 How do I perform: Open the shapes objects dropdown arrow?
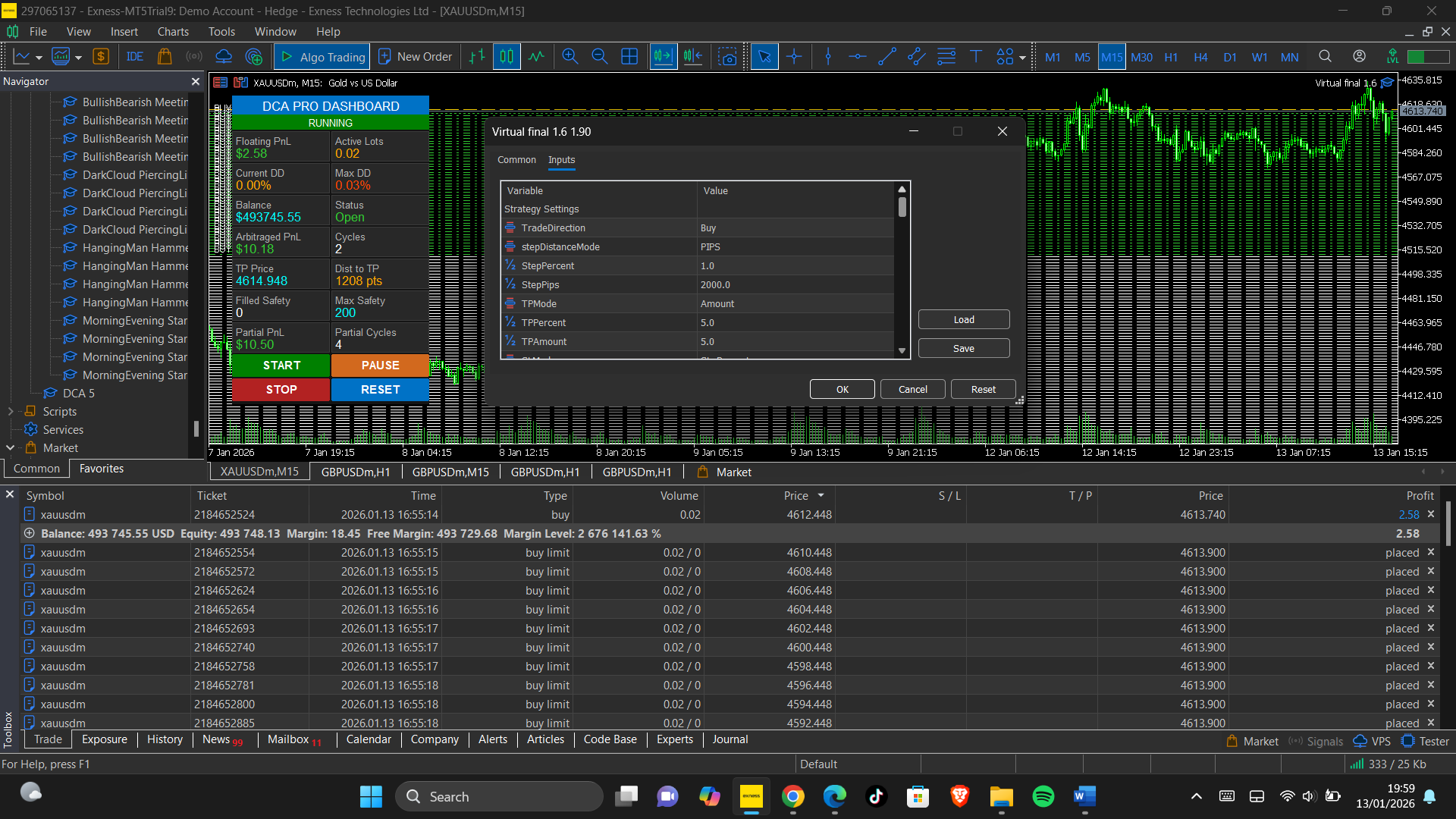tap(1022, 58)
